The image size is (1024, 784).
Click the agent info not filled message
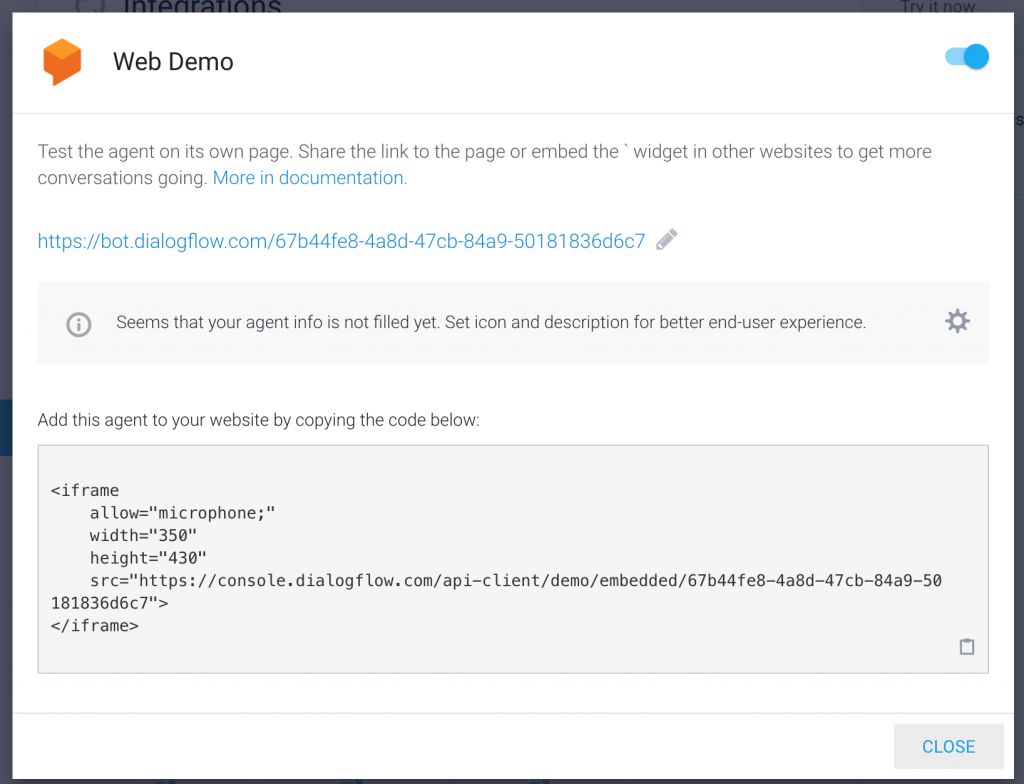tap(491, 322)
